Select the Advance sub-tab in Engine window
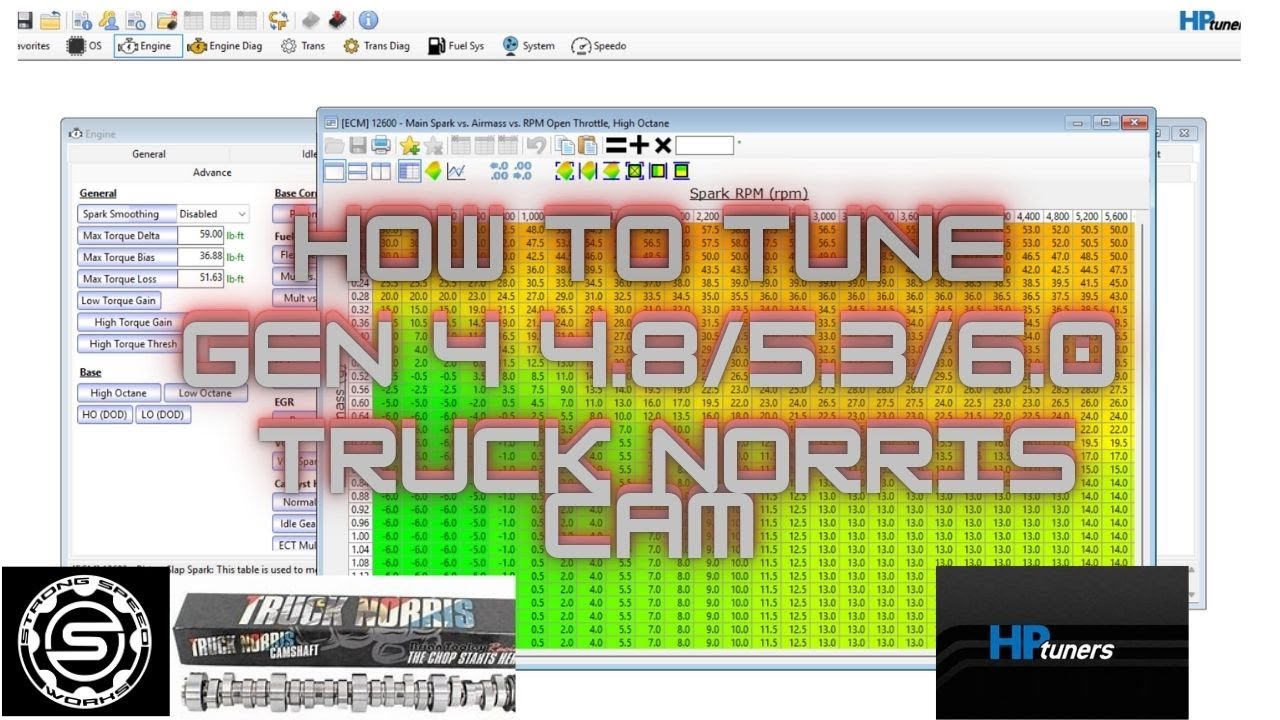 [x=212, y=172]
